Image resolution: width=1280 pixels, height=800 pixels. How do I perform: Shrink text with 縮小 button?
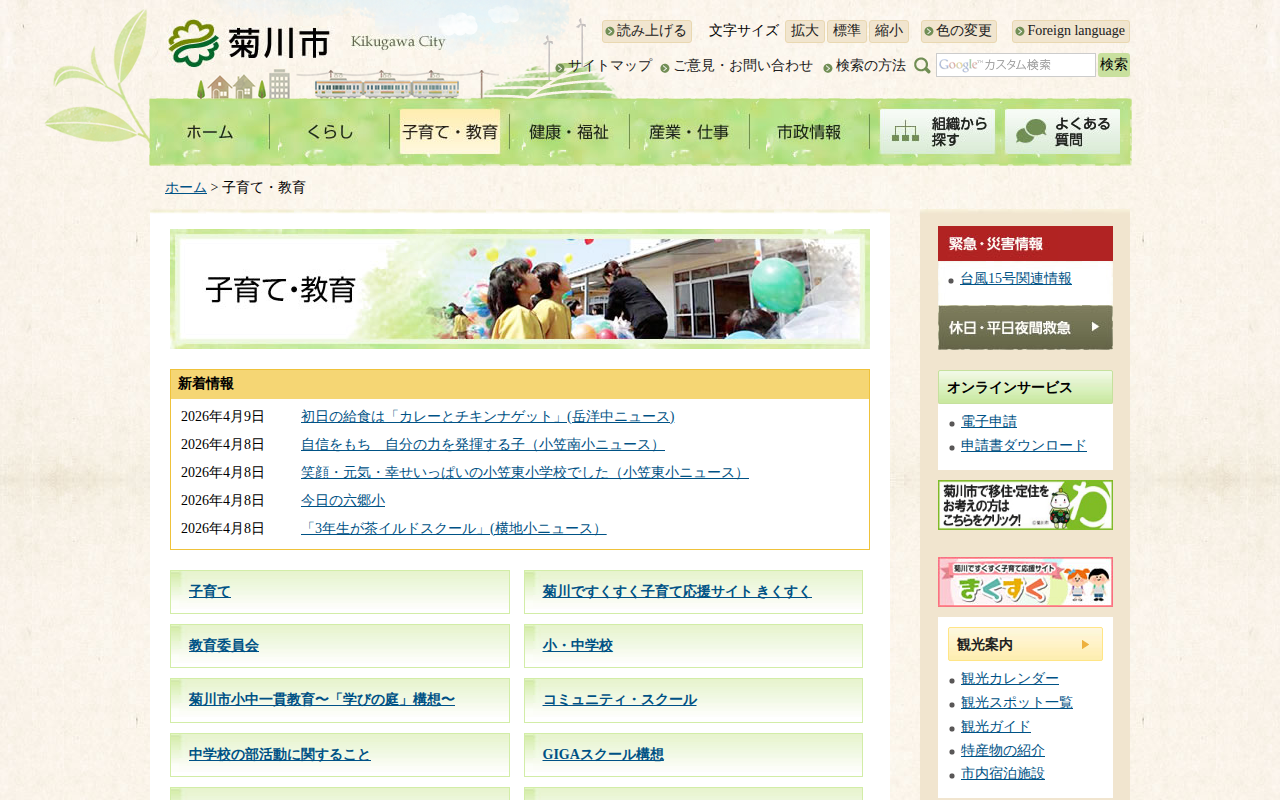click(889, 31)
